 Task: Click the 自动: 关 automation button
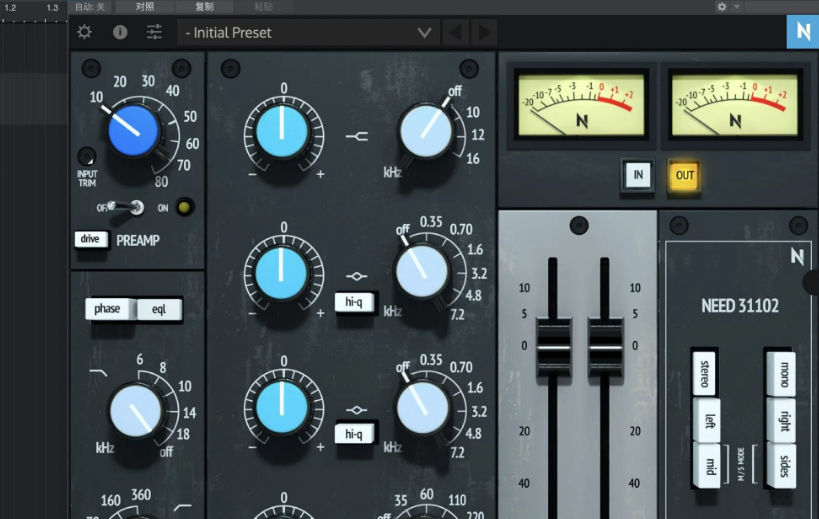click(x=90, y=7)
